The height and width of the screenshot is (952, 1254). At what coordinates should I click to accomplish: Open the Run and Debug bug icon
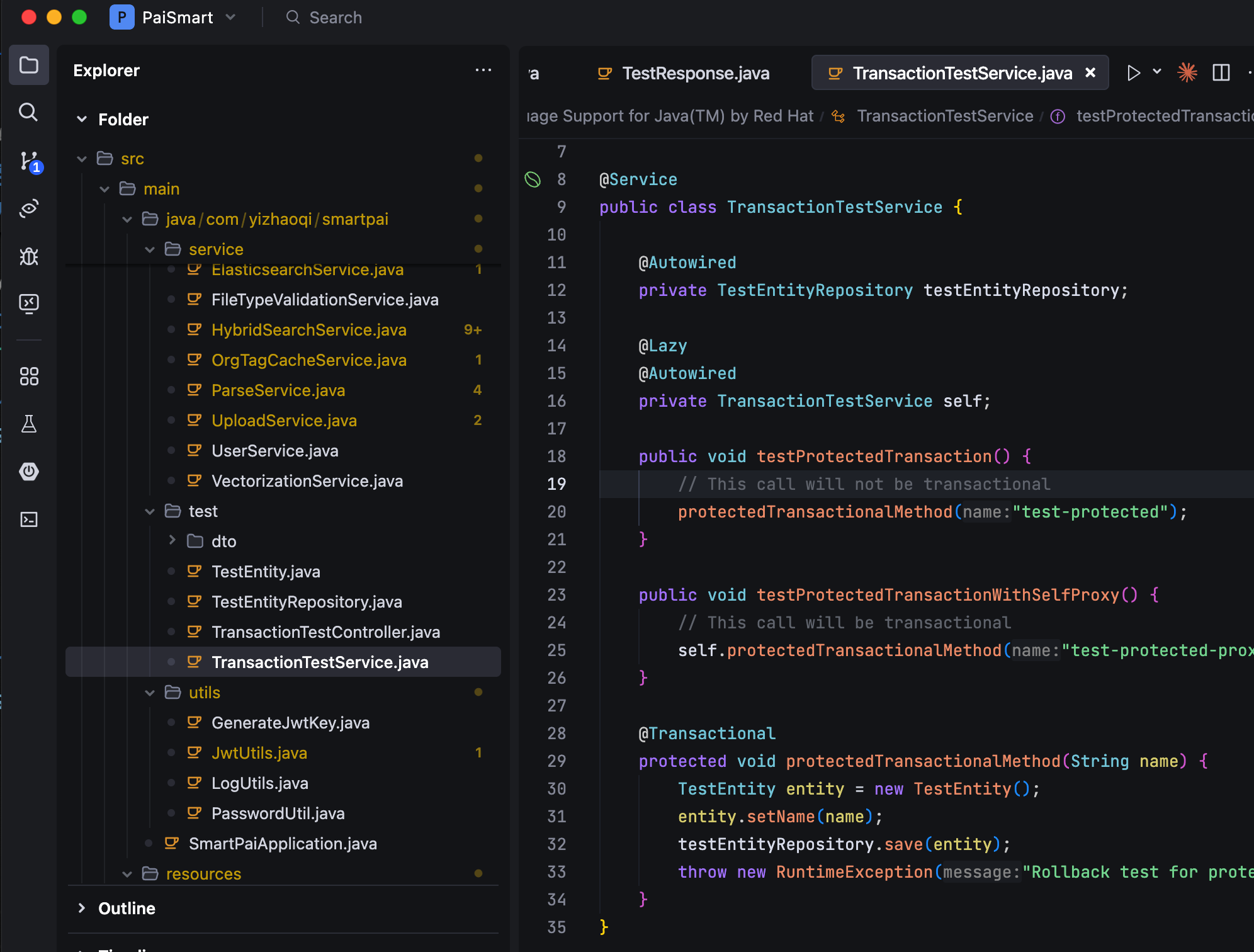tap(29, 256)
